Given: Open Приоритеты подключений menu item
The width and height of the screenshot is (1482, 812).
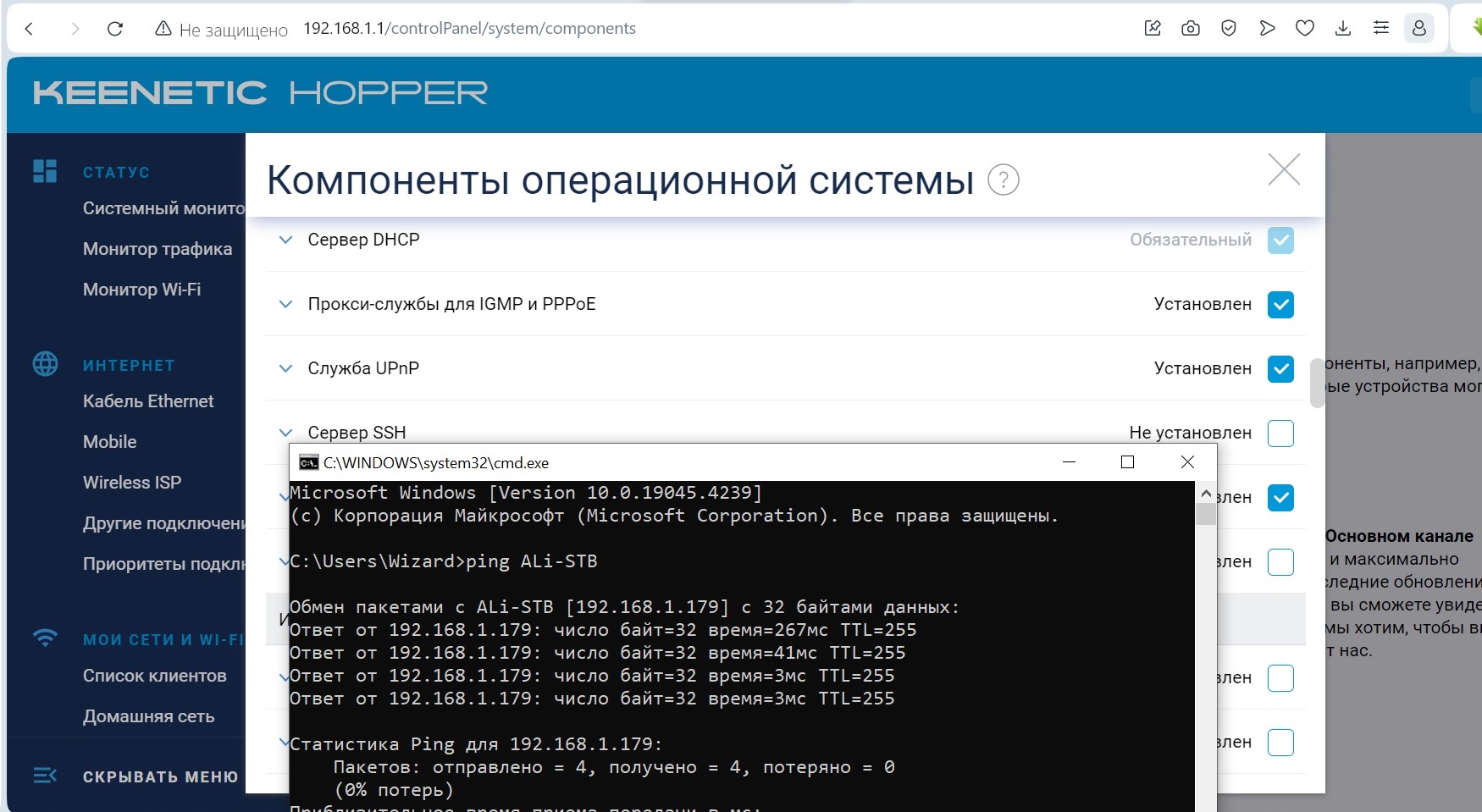Looking at the screenshot, I should coord(163,564).
